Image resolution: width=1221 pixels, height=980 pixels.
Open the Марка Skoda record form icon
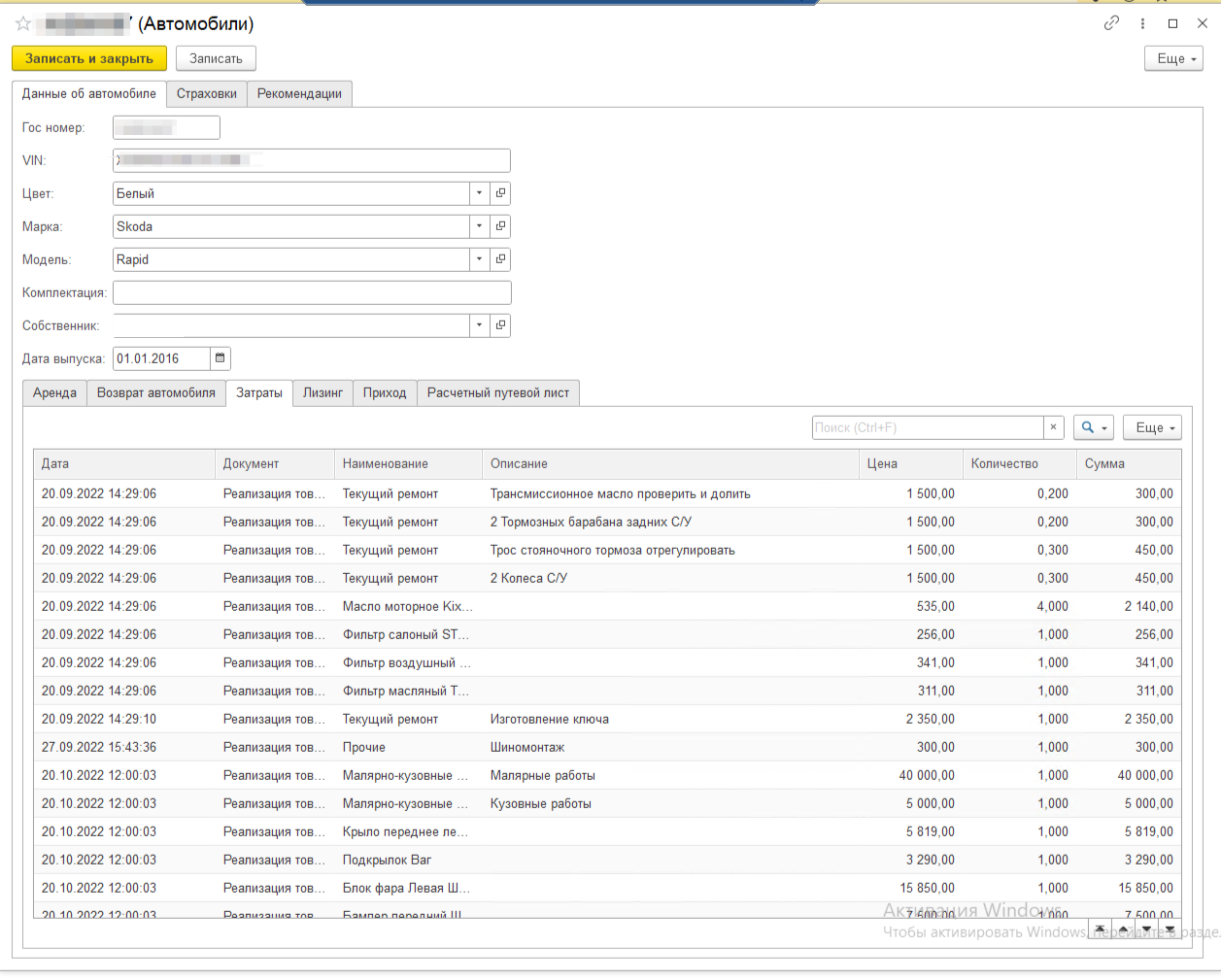500,226
